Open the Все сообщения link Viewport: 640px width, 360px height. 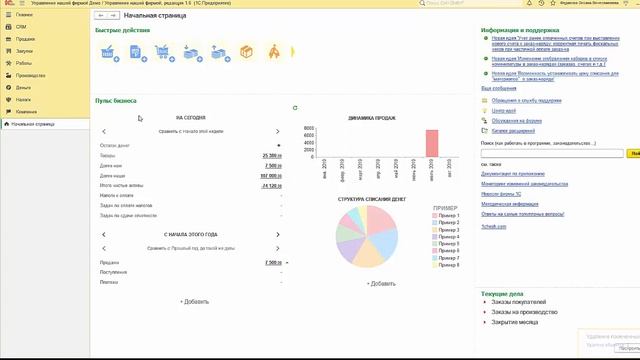point(498,88)
